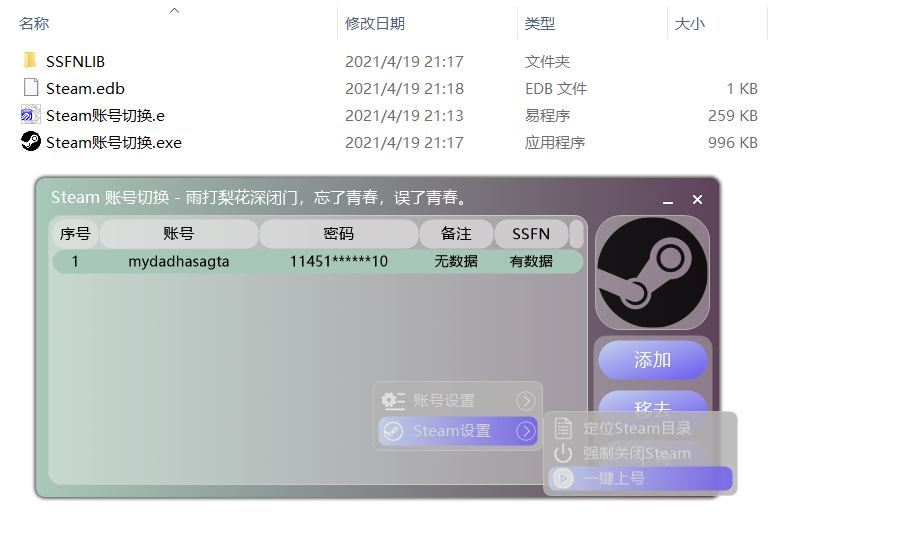Click the sort arrow above the 名称 column
This screenshot has height=559, width=917.
(x=174, y=10)
